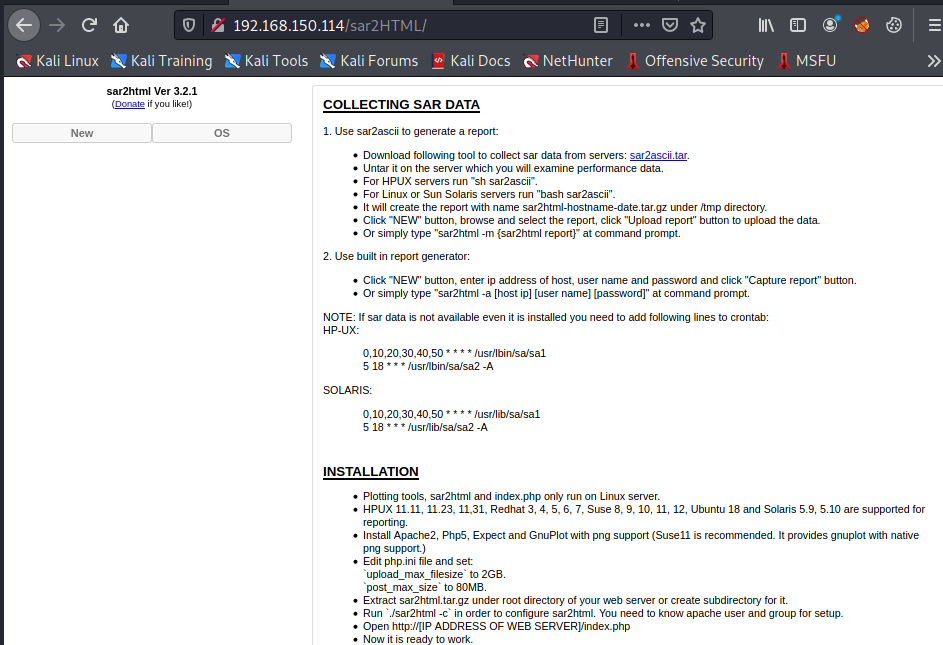Viewport: 943px width, 645px height.
Task: Open page actions three-dot menu
Action: (641, 25)
